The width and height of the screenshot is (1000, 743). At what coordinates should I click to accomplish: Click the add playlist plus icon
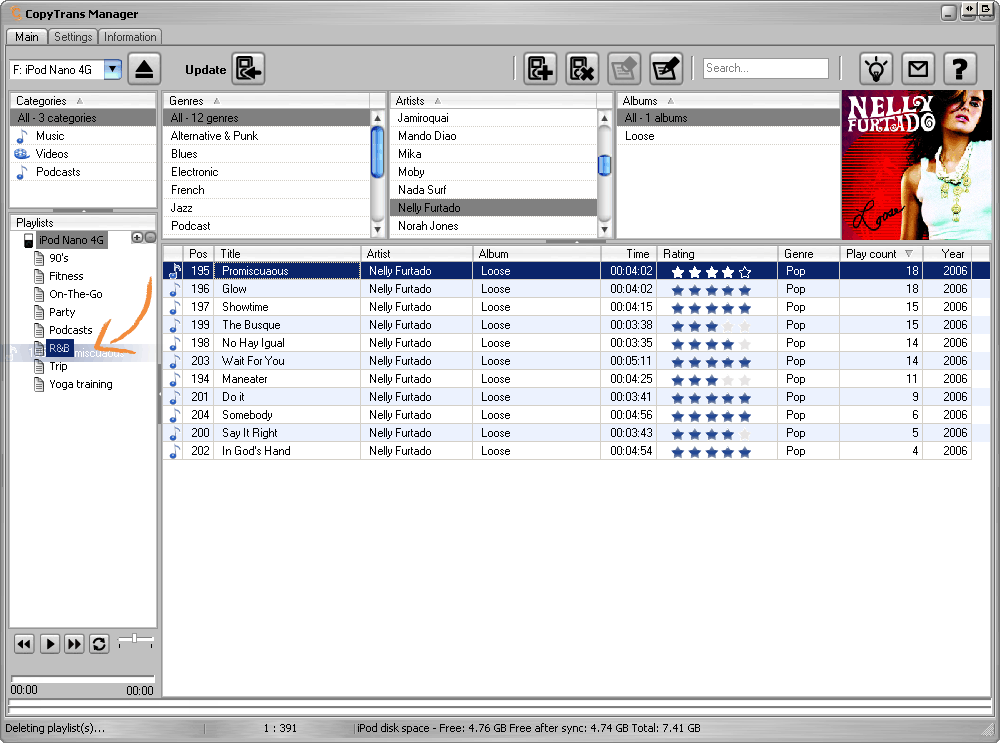tap(137, 237)
